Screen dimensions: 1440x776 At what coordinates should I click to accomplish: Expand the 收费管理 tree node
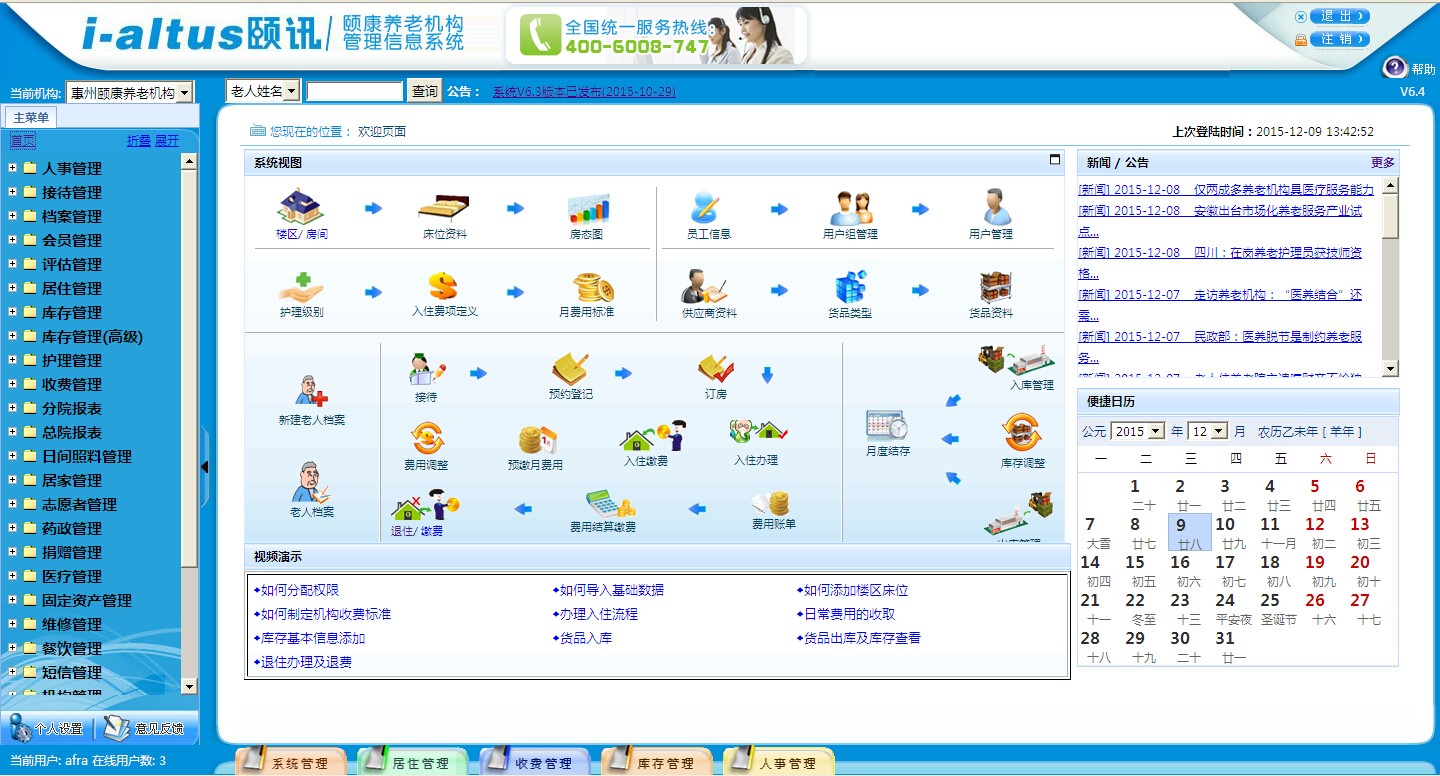(12, 384)
